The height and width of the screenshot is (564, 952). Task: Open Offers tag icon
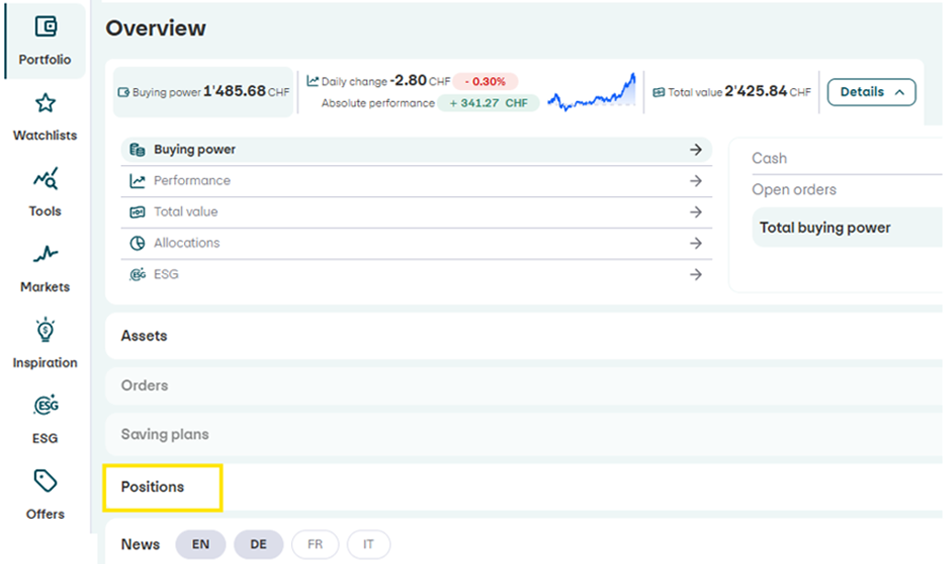(x=45, y=481)
